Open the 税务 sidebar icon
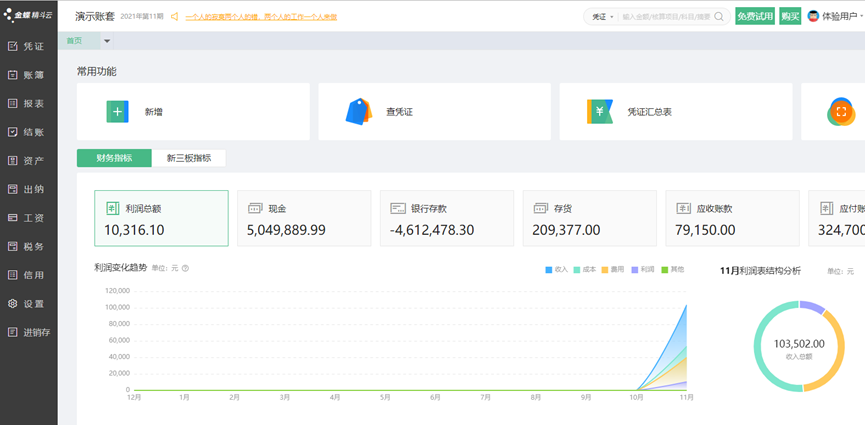The width and height of the screenshot is (865, 425). coord(13,246)
